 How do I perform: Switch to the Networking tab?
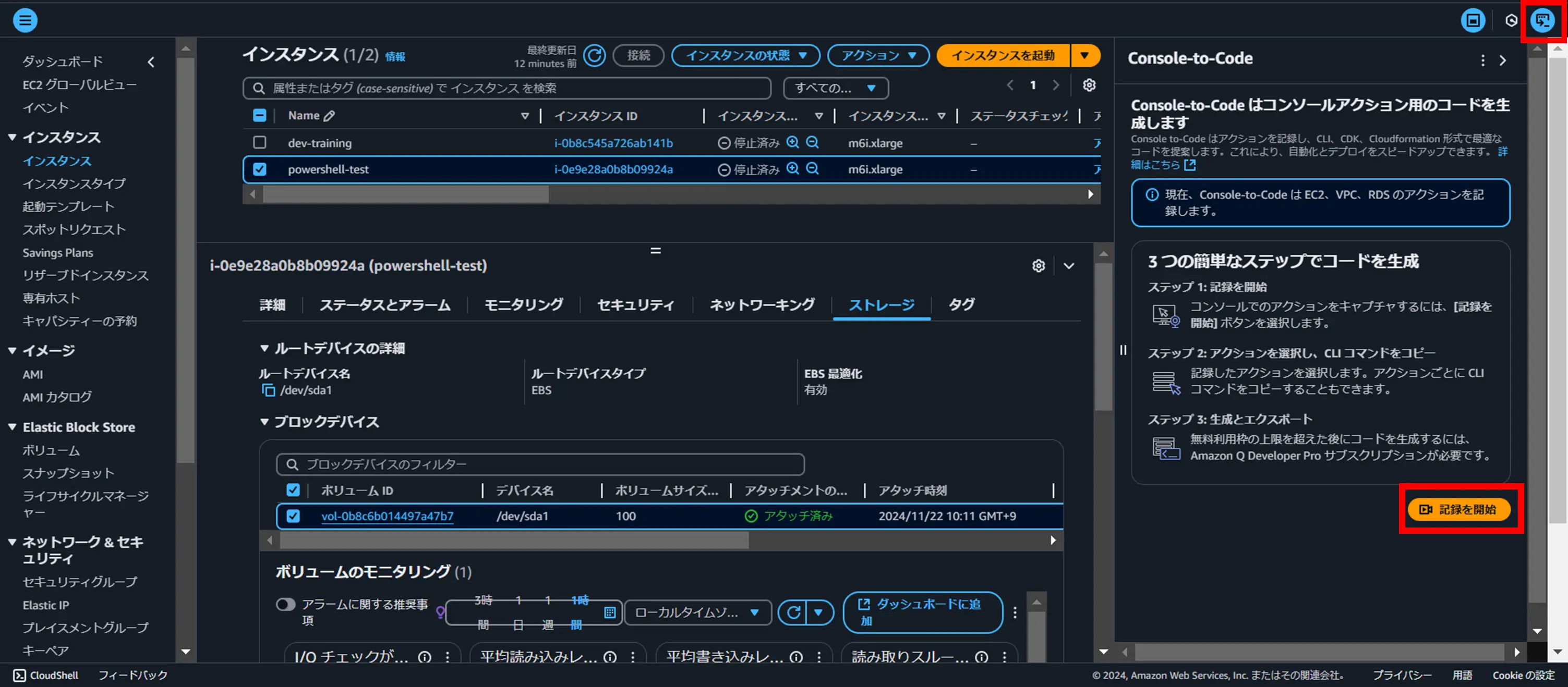coord(762,305)
